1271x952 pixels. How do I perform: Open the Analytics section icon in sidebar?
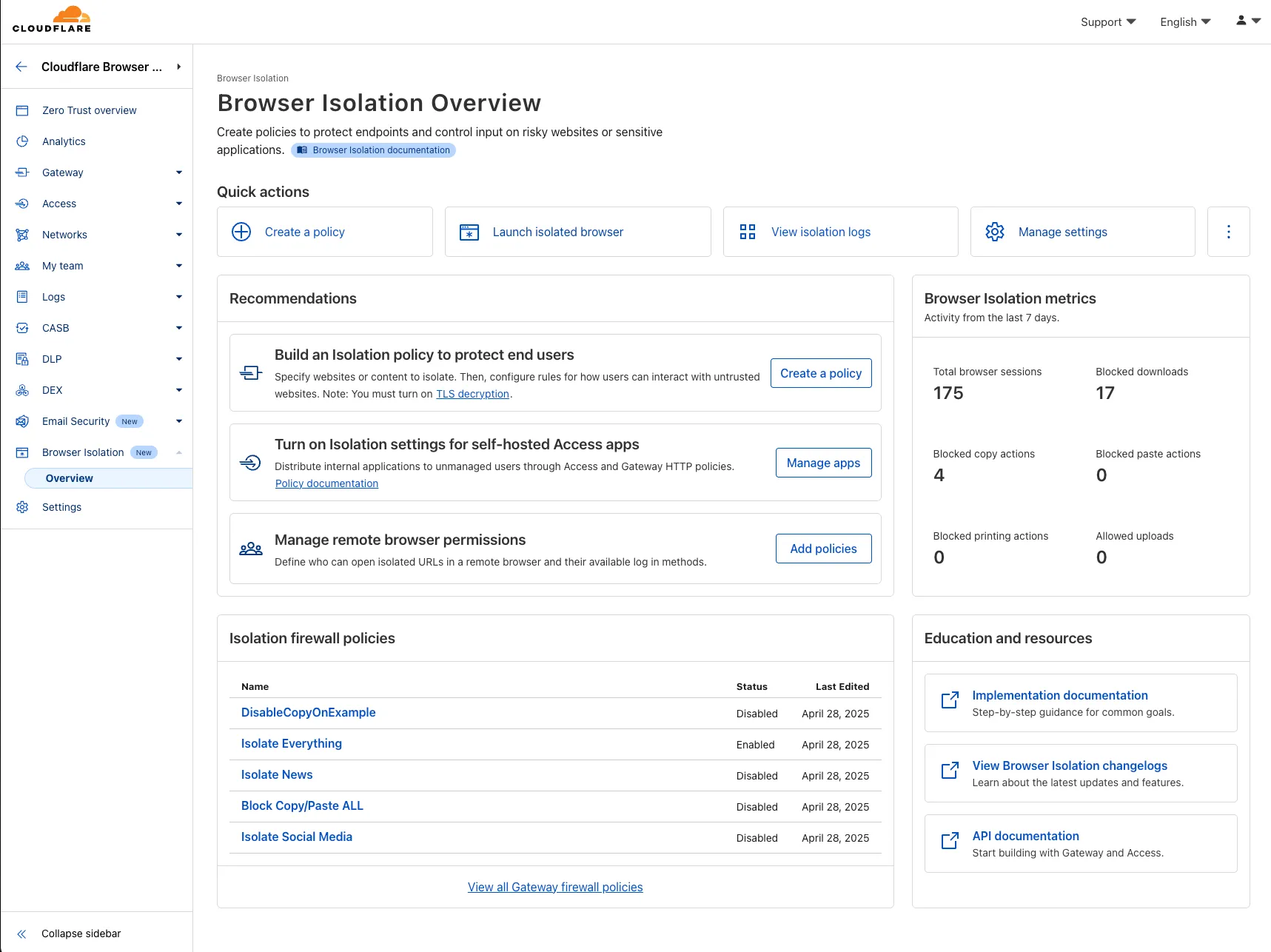[22, 141]
